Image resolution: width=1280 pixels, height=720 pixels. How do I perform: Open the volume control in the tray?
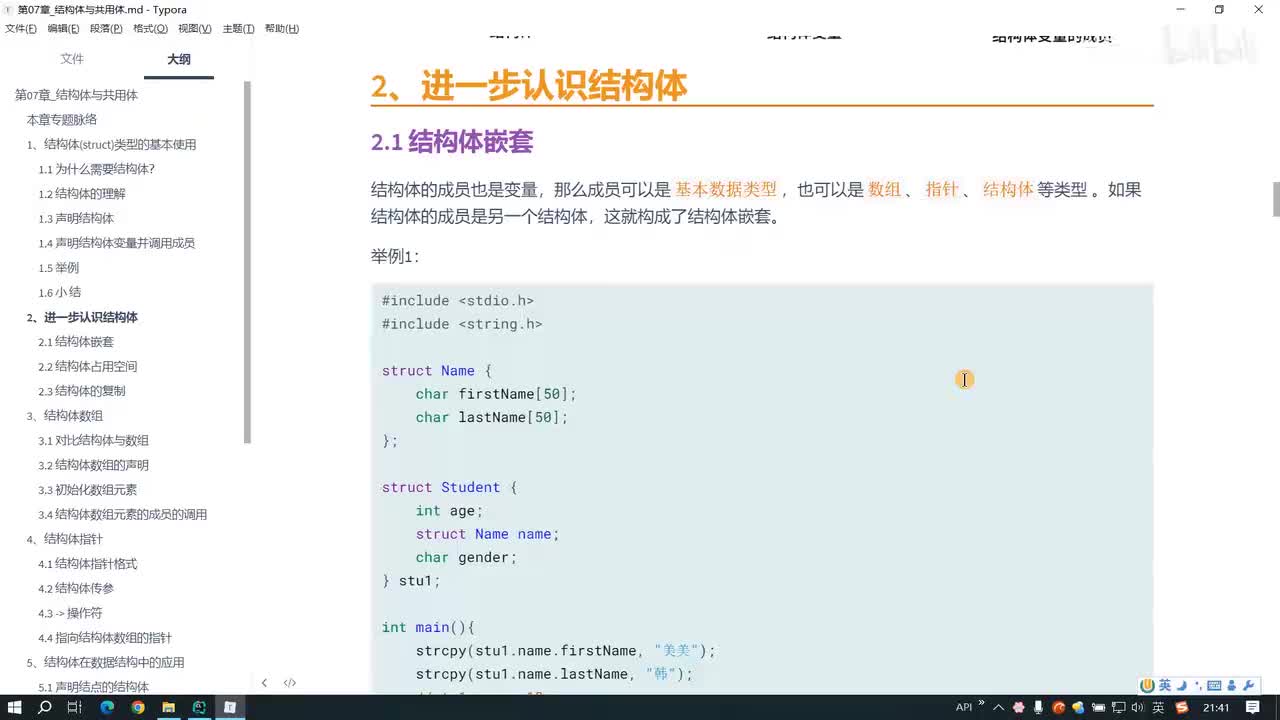click(x=1137, y=708)
